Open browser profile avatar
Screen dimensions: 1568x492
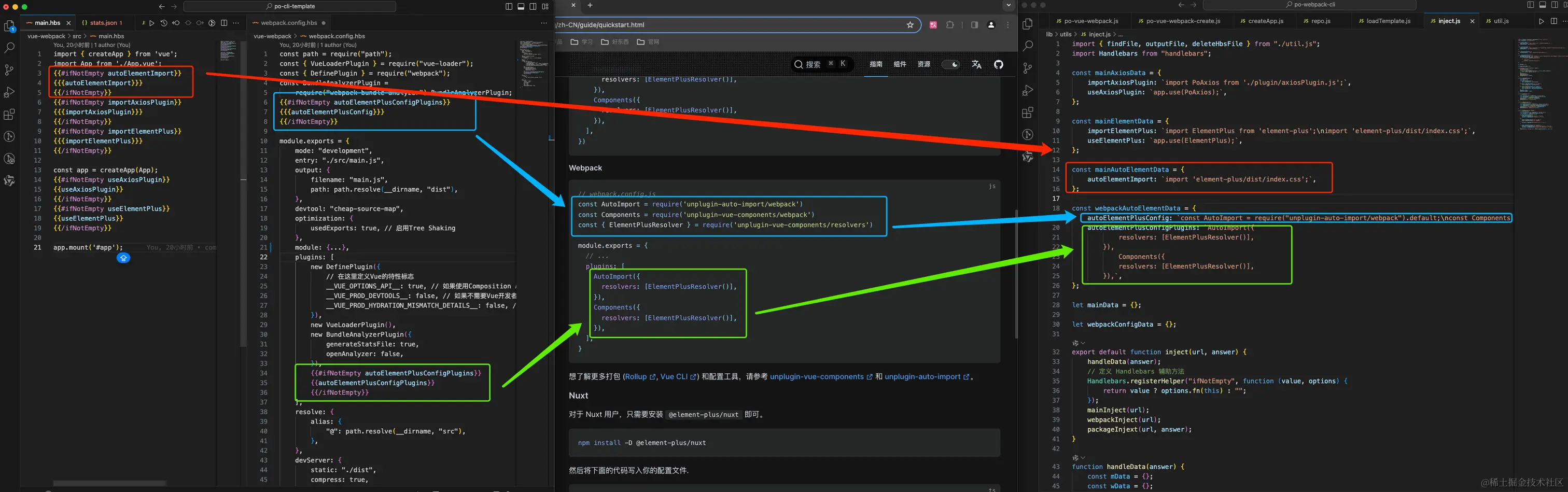(991, 25)
